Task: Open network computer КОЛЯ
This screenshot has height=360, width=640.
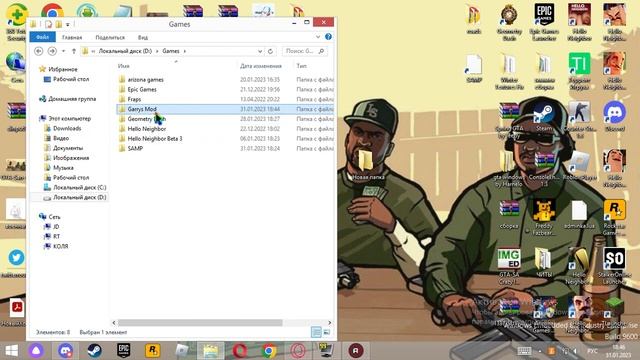Action: (60, 246)
